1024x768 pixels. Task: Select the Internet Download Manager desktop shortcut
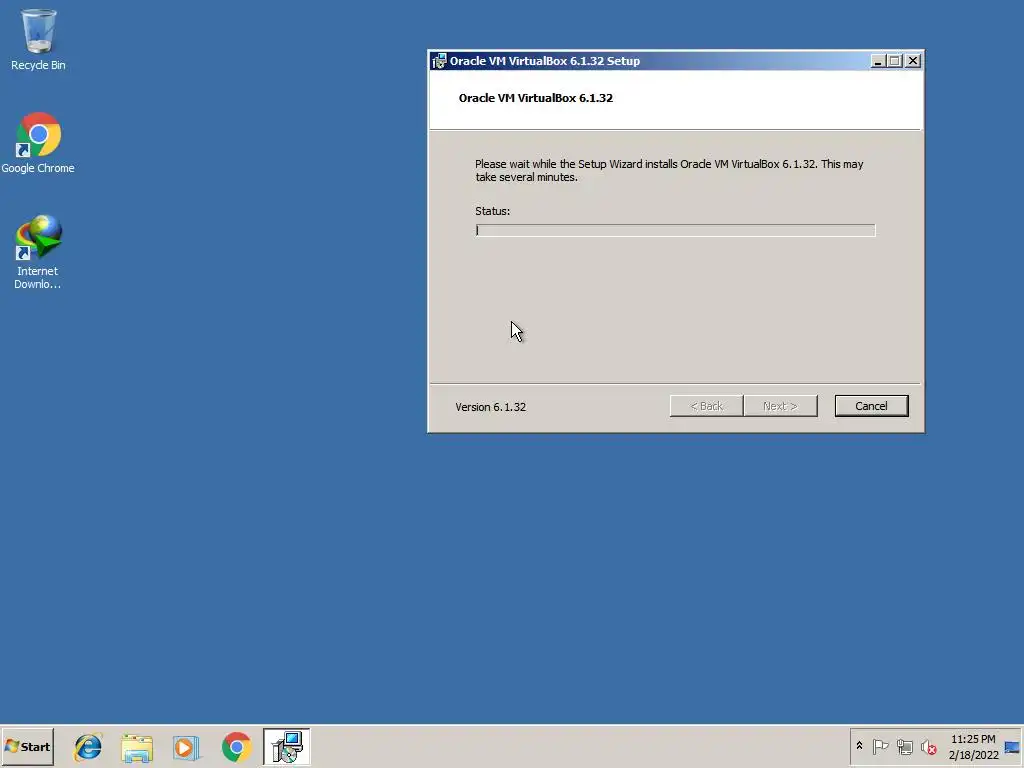coord(38,251)
